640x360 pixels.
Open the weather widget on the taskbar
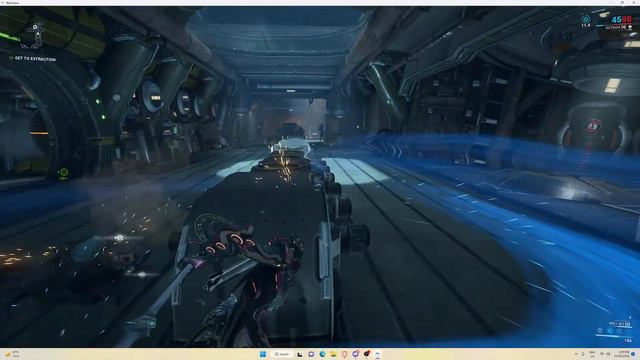(x=12, y=354)
